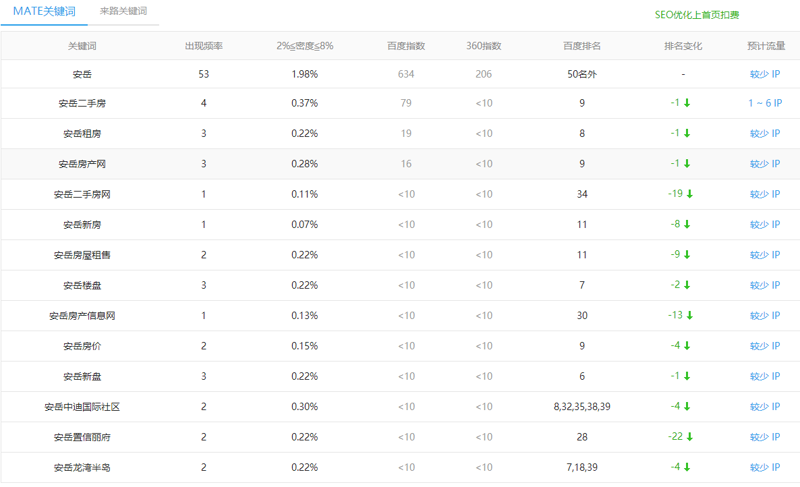Screen dimensions: 800x487
Task: Click the green arrow next to -8
Action: pos(688,225)
